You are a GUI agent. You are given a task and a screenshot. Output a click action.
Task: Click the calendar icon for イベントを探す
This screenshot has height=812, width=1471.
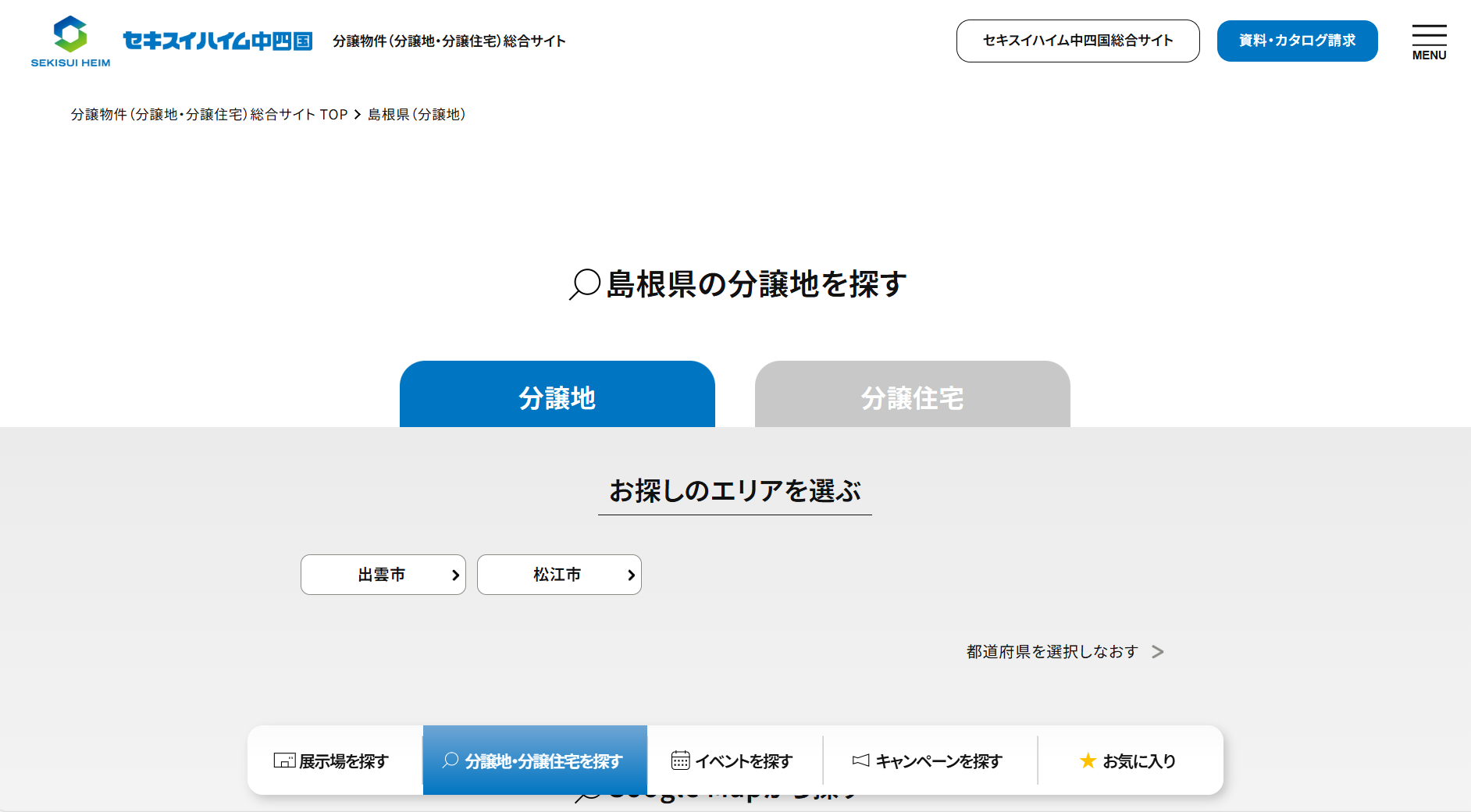pos(680,760)
